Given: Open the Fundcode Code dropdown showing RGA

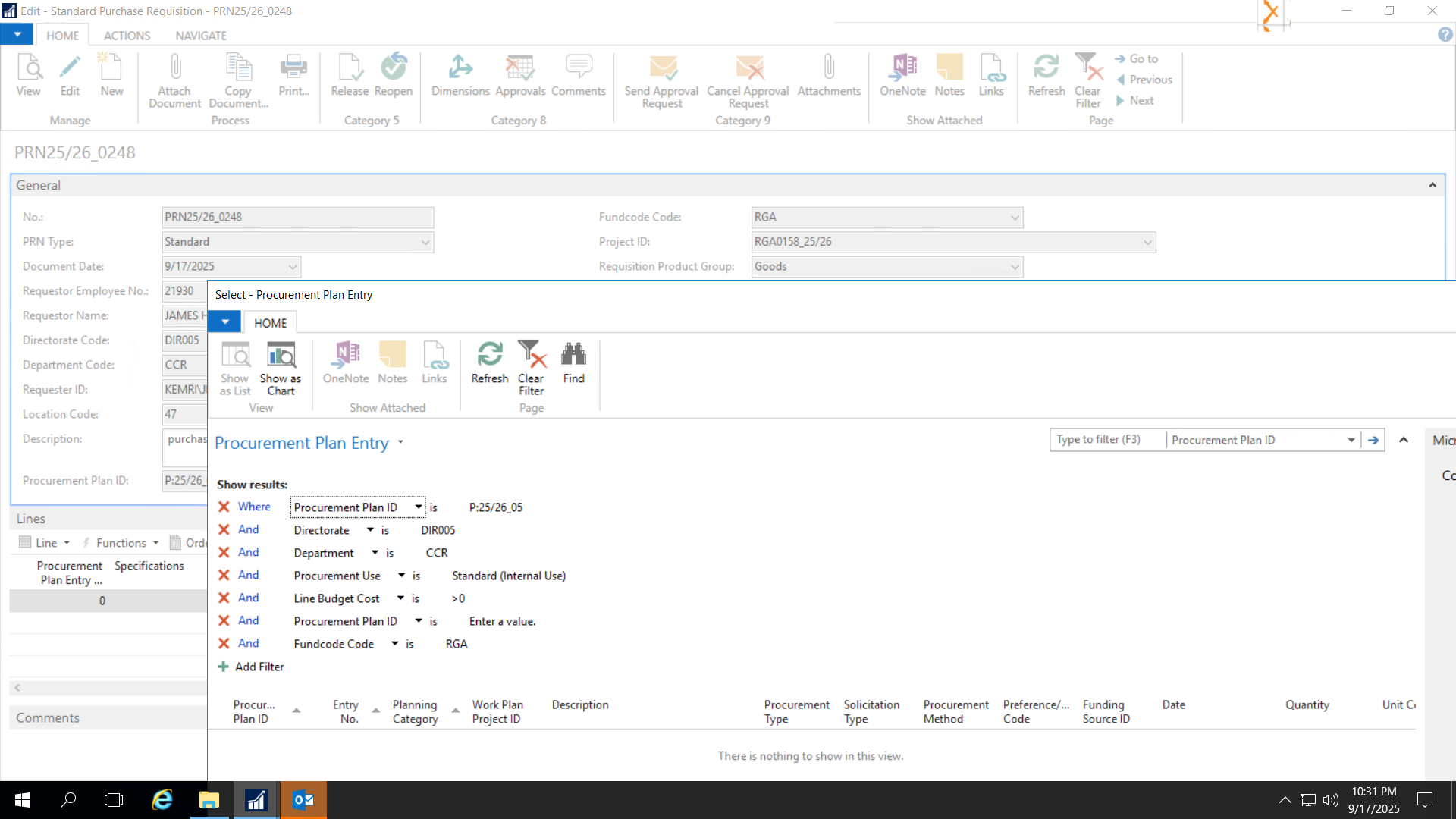Looking at the screenshot, I should tap(1015, 218).
